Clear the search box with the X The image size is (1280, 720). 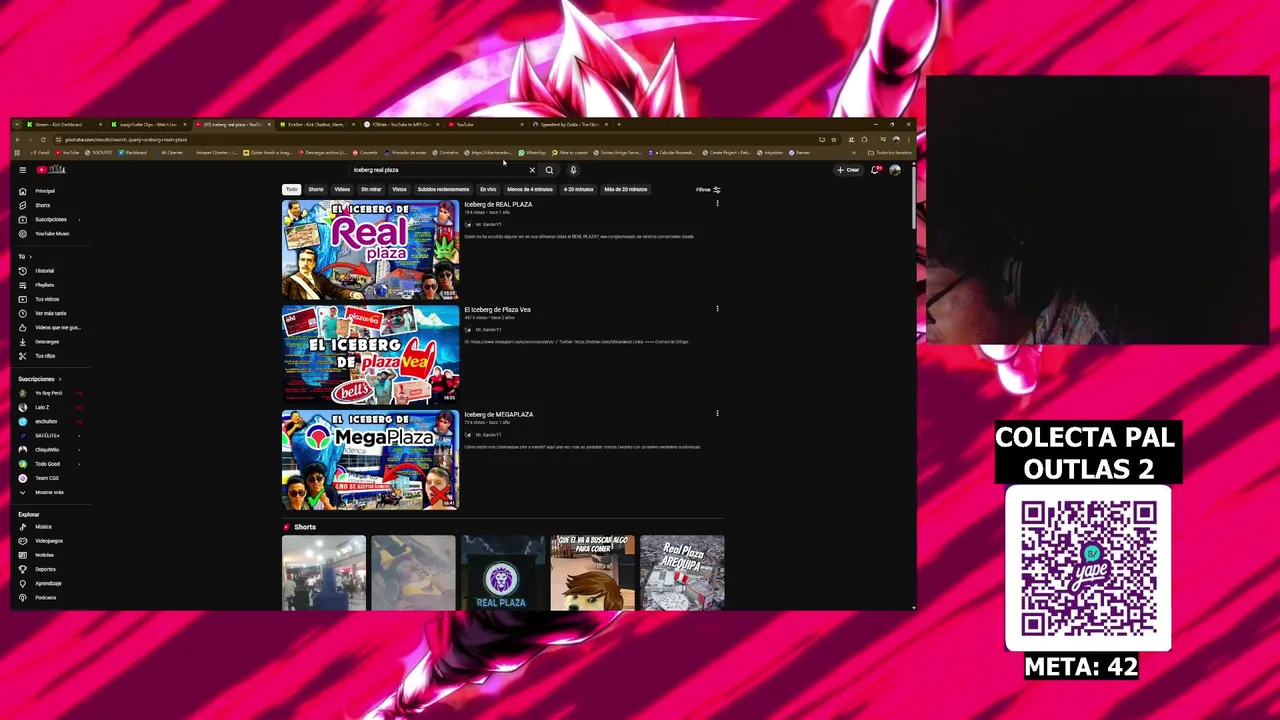tap(532, 170)
